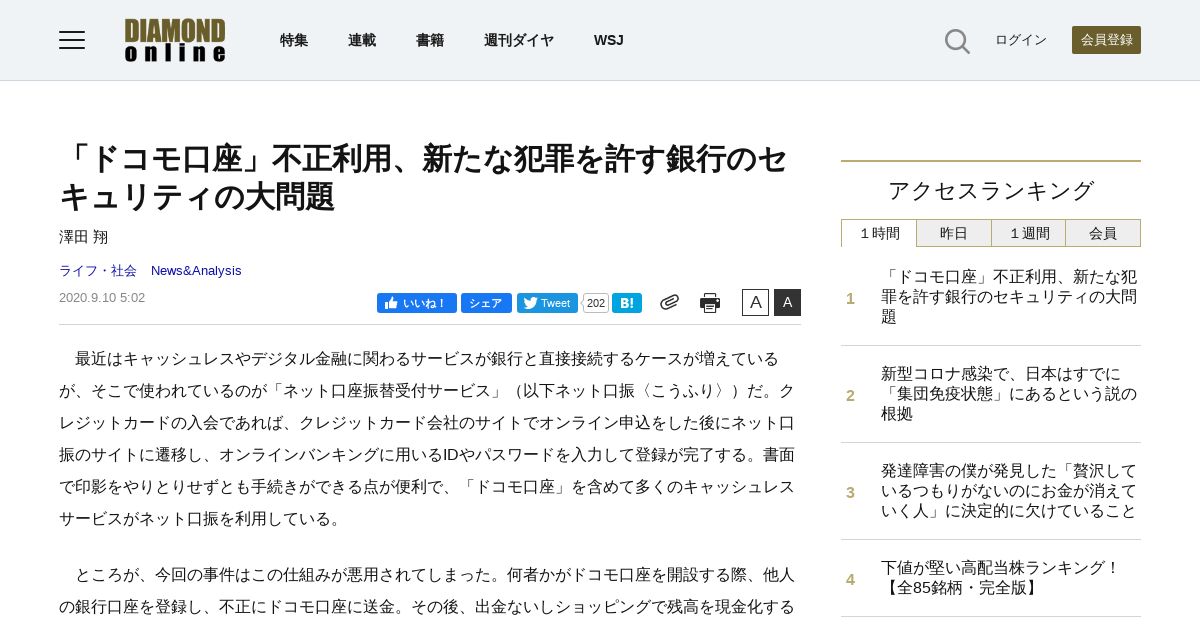Open ranking article 発達障害の僕が発見した

1009,491
